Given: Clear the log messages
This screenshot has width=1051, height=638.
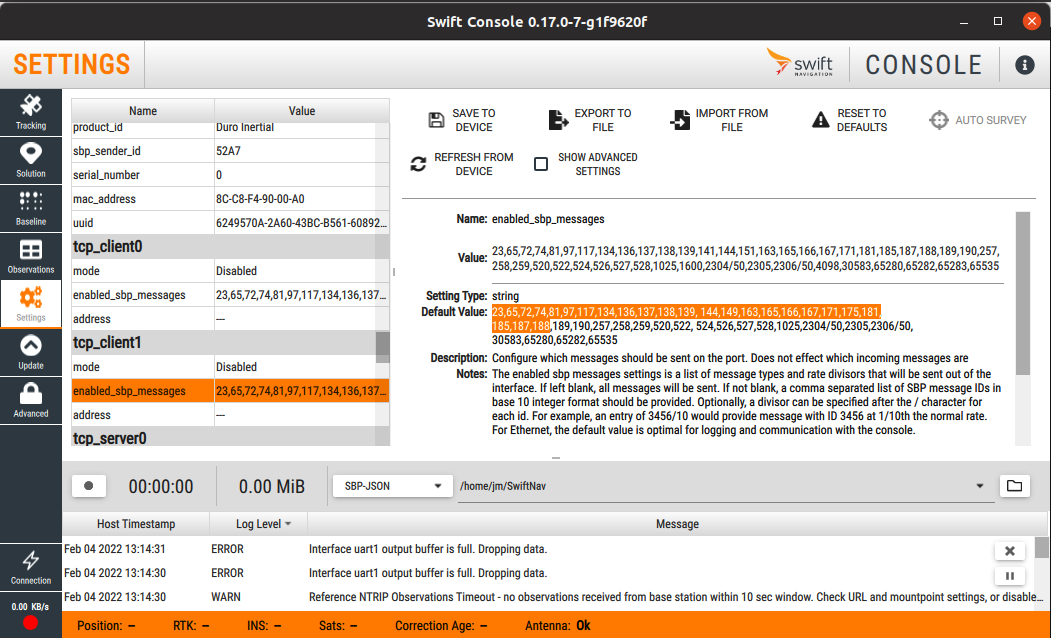Looking at the screenshot, I should [1009, 552].
